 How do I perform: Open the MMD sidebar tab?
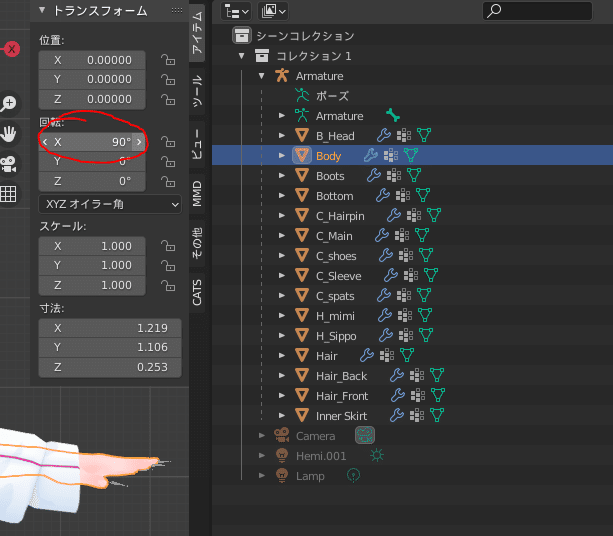[197, 193]
